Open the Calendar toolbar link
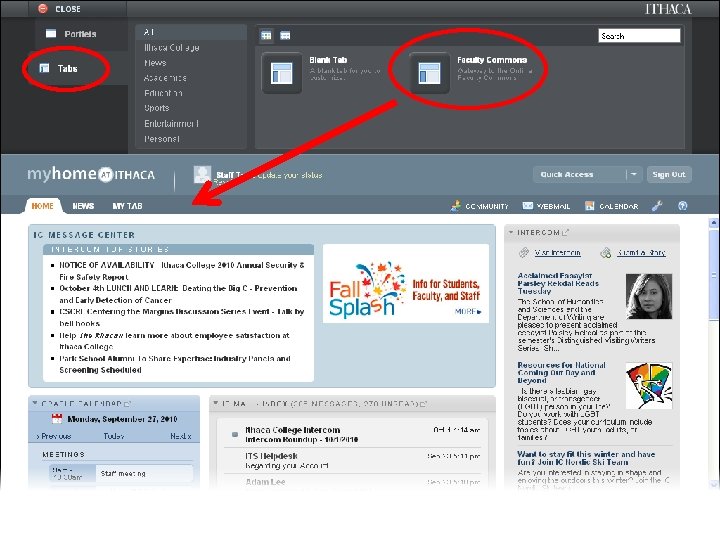The image size is (720, 540). 611,206
